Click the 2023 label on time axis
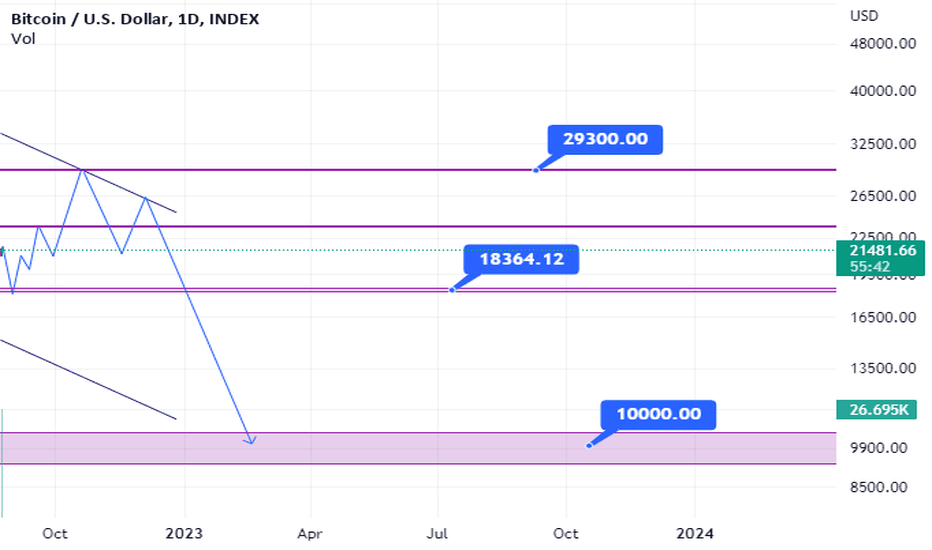Screen dimensions: 932x550 coord(184,533)
